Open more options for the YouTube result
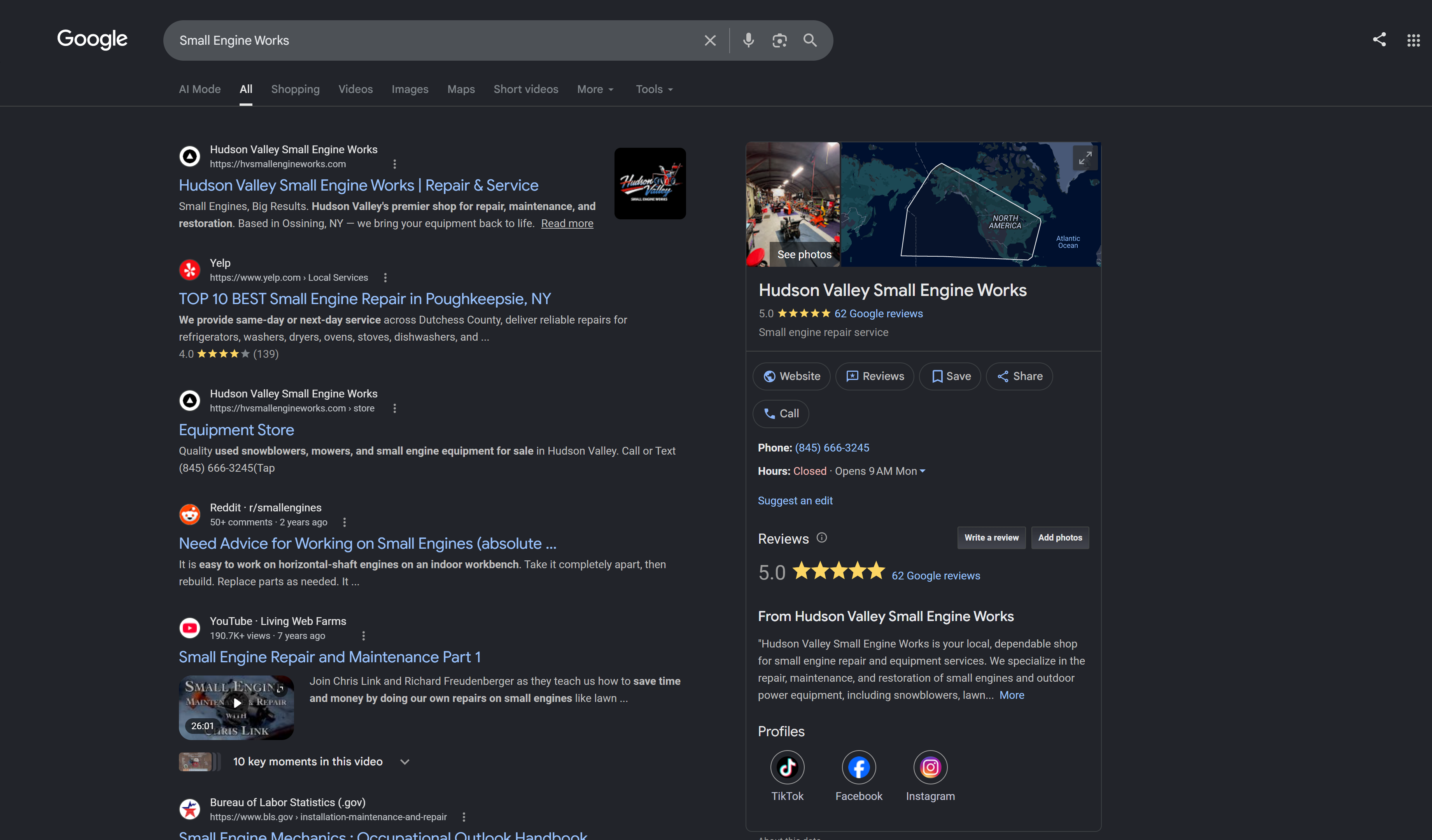1432x840 pixels. [364, 636]
